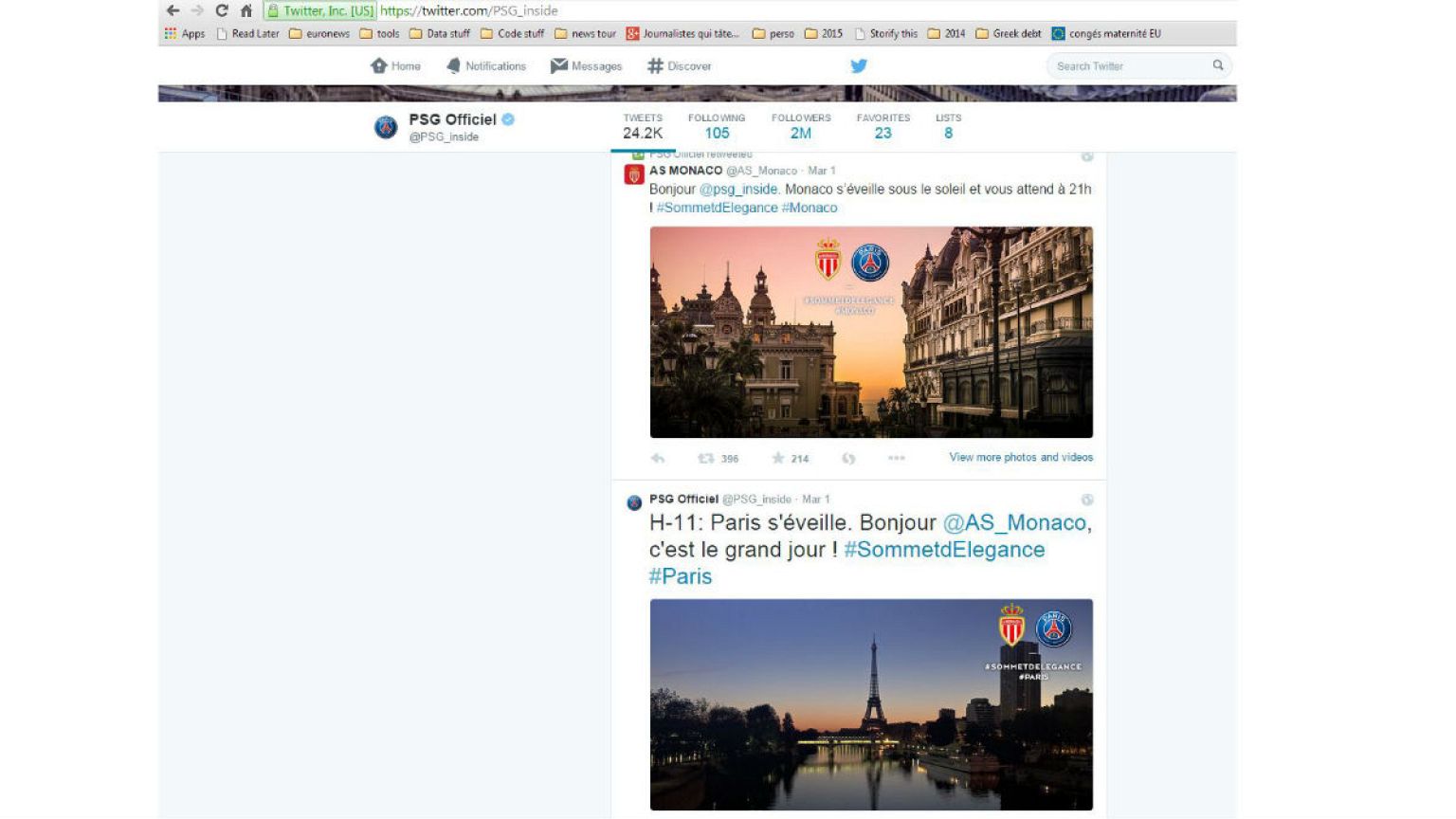Reload the page with refresh icon

pyautogui.click(x=222, y=10)
